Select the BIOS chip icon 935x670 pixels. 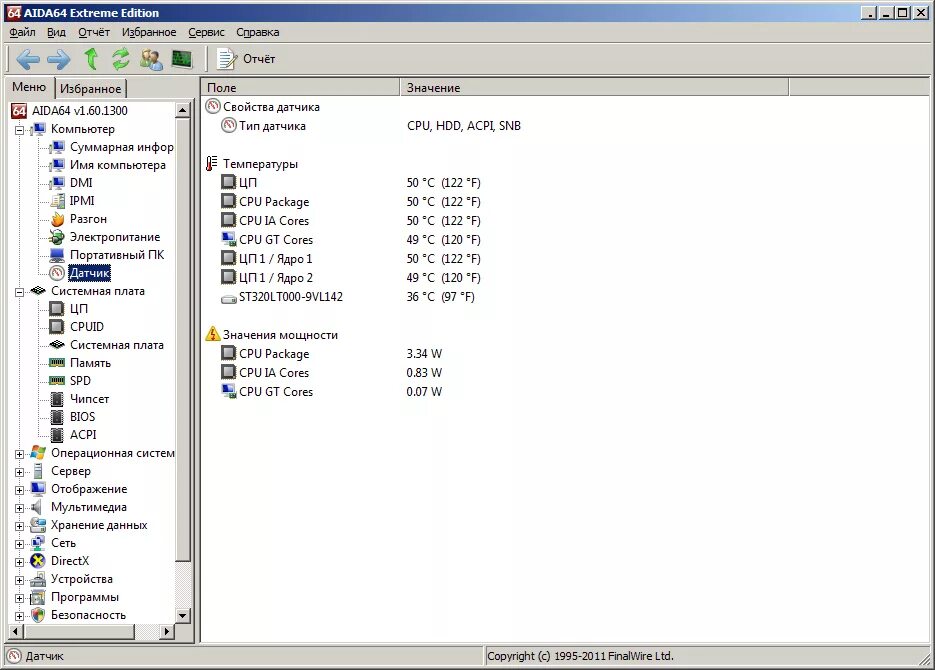pos(57,417)
